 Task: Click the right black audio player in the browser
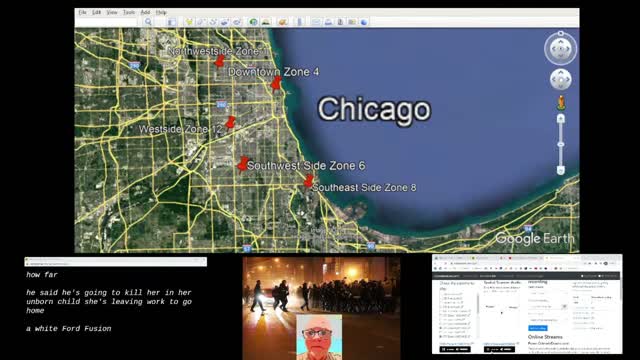499,349
